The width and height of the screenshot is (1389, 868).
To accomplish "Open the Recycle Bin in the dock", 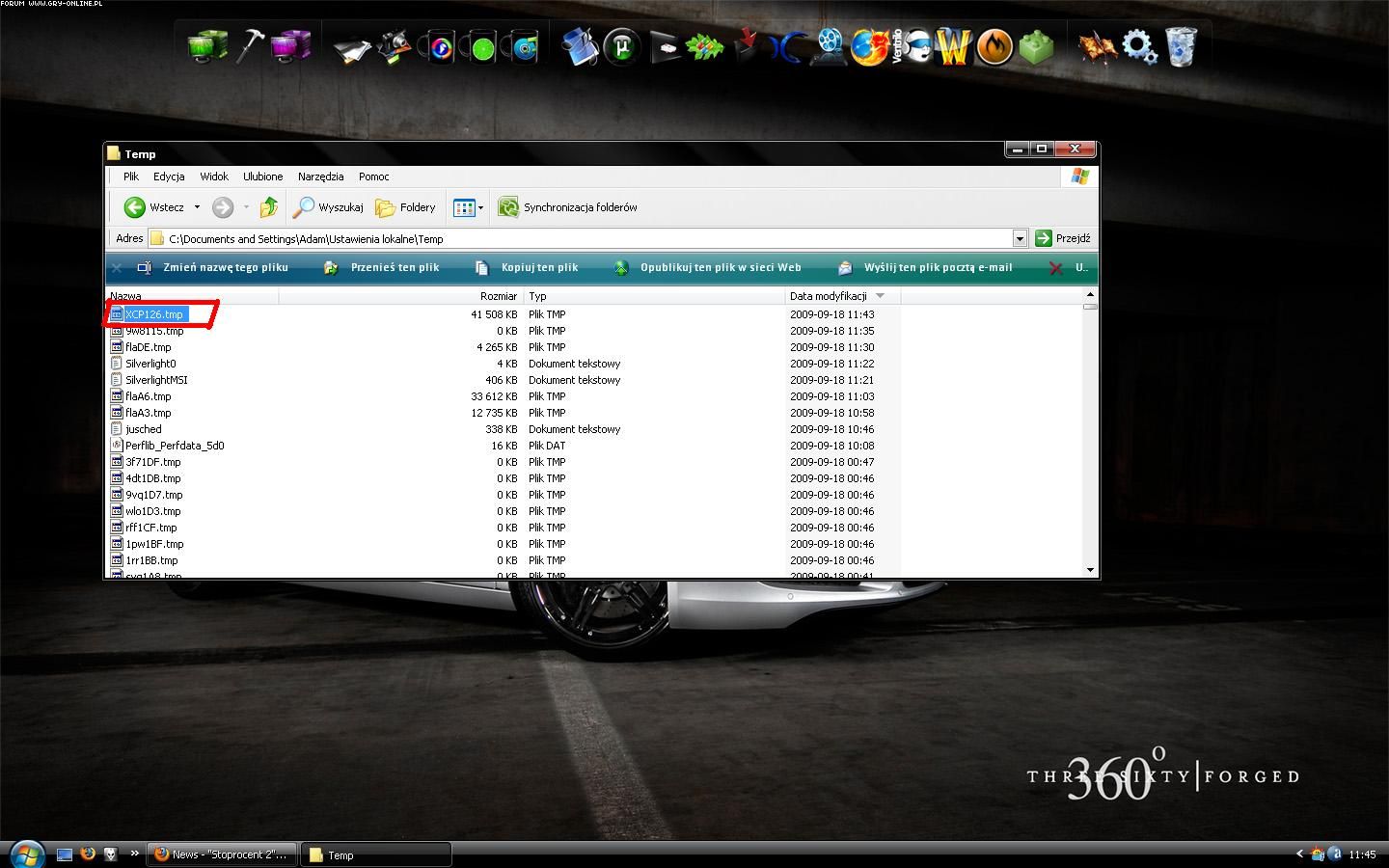I will click(x=1181, y=46).
